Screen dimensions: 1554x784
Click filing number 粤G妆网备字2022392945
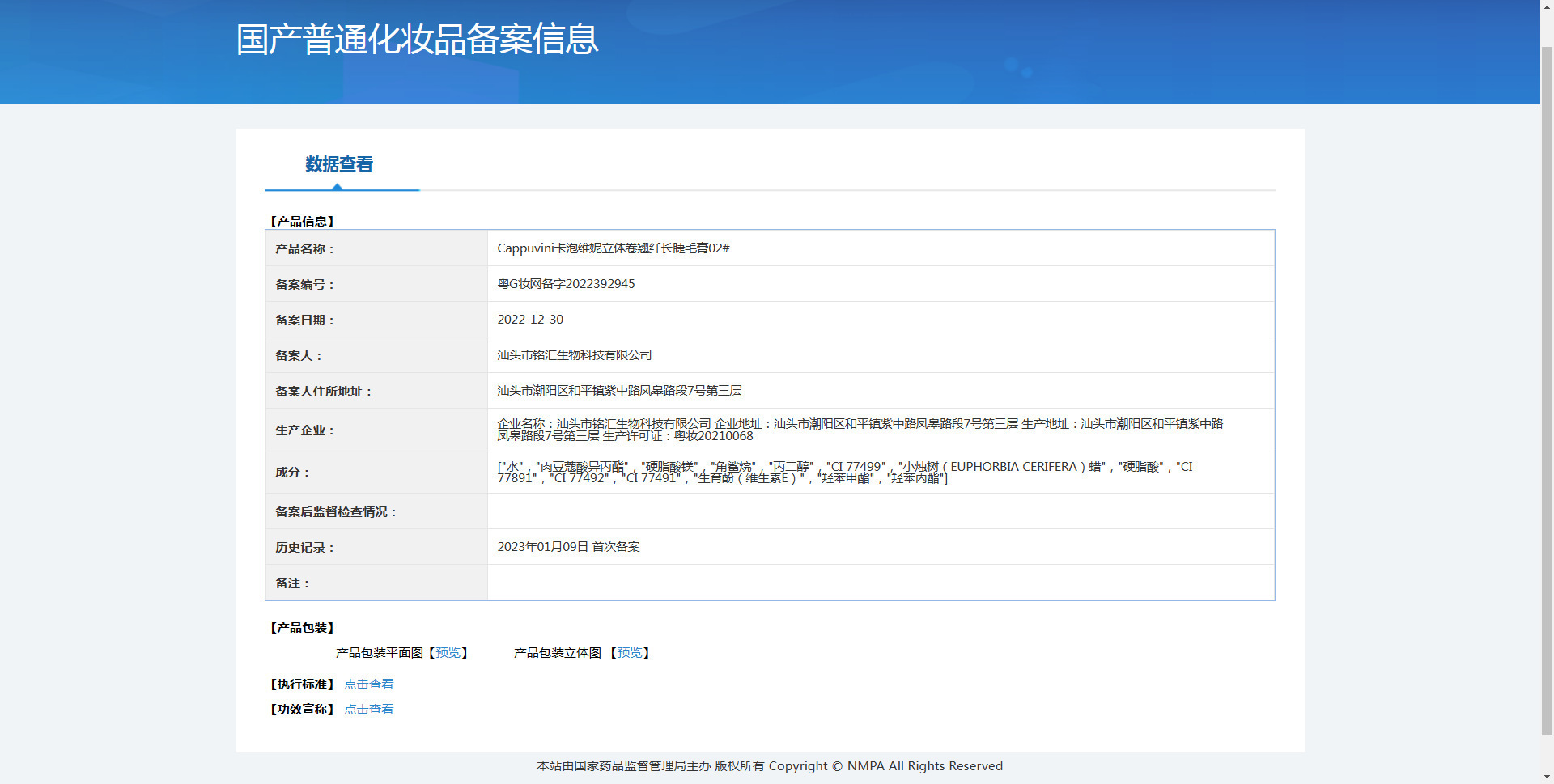coord(566,284)
